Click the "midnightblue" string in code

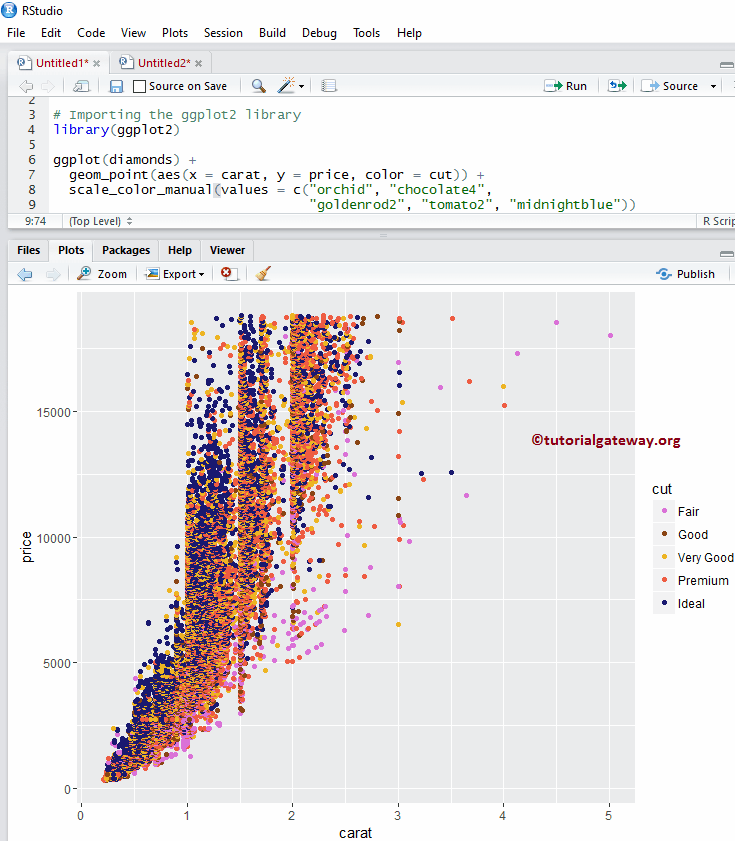(565, 205)
